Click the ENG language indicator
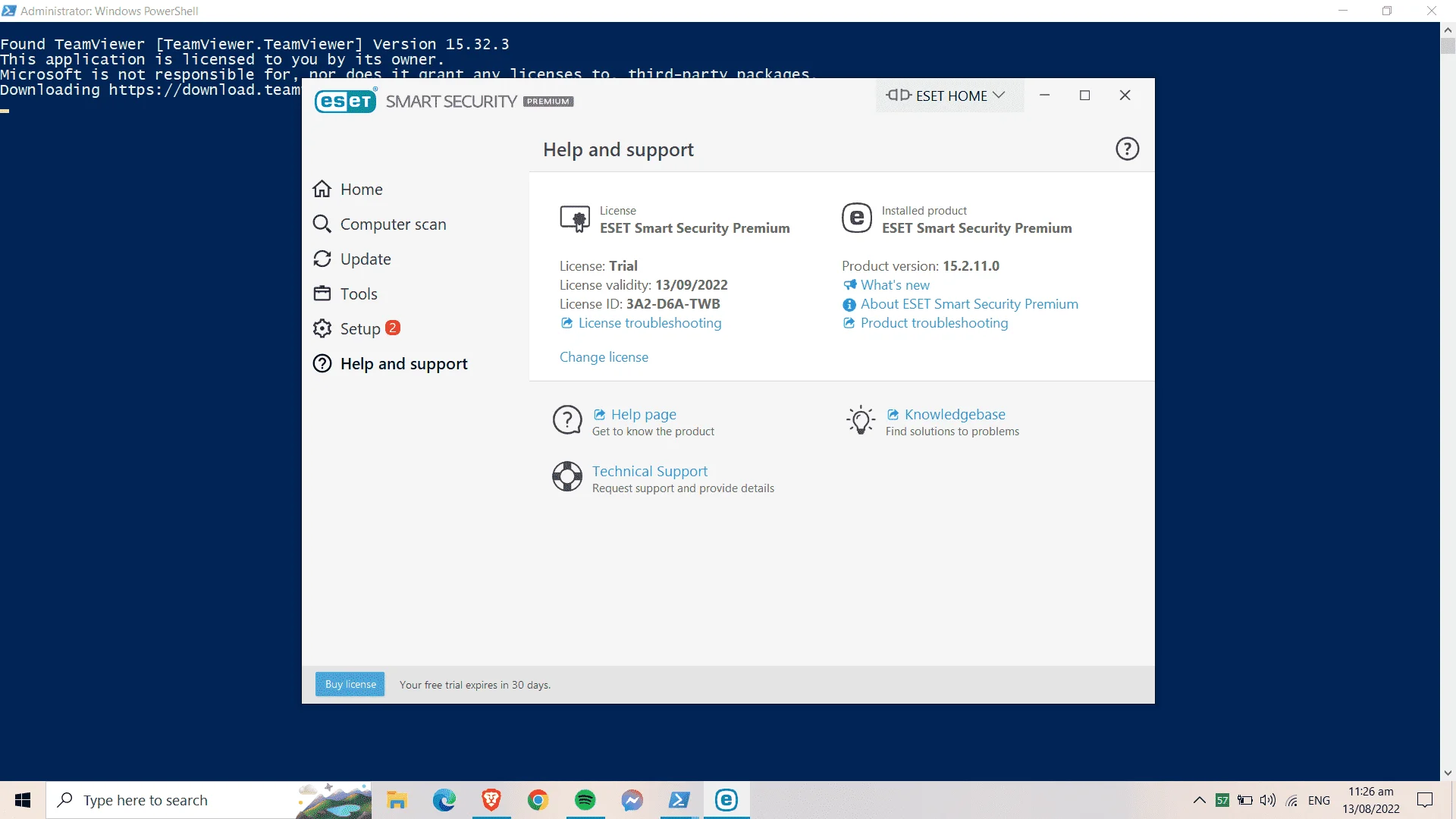This screenshot has height=819, width=1456. click(1319, 800)
